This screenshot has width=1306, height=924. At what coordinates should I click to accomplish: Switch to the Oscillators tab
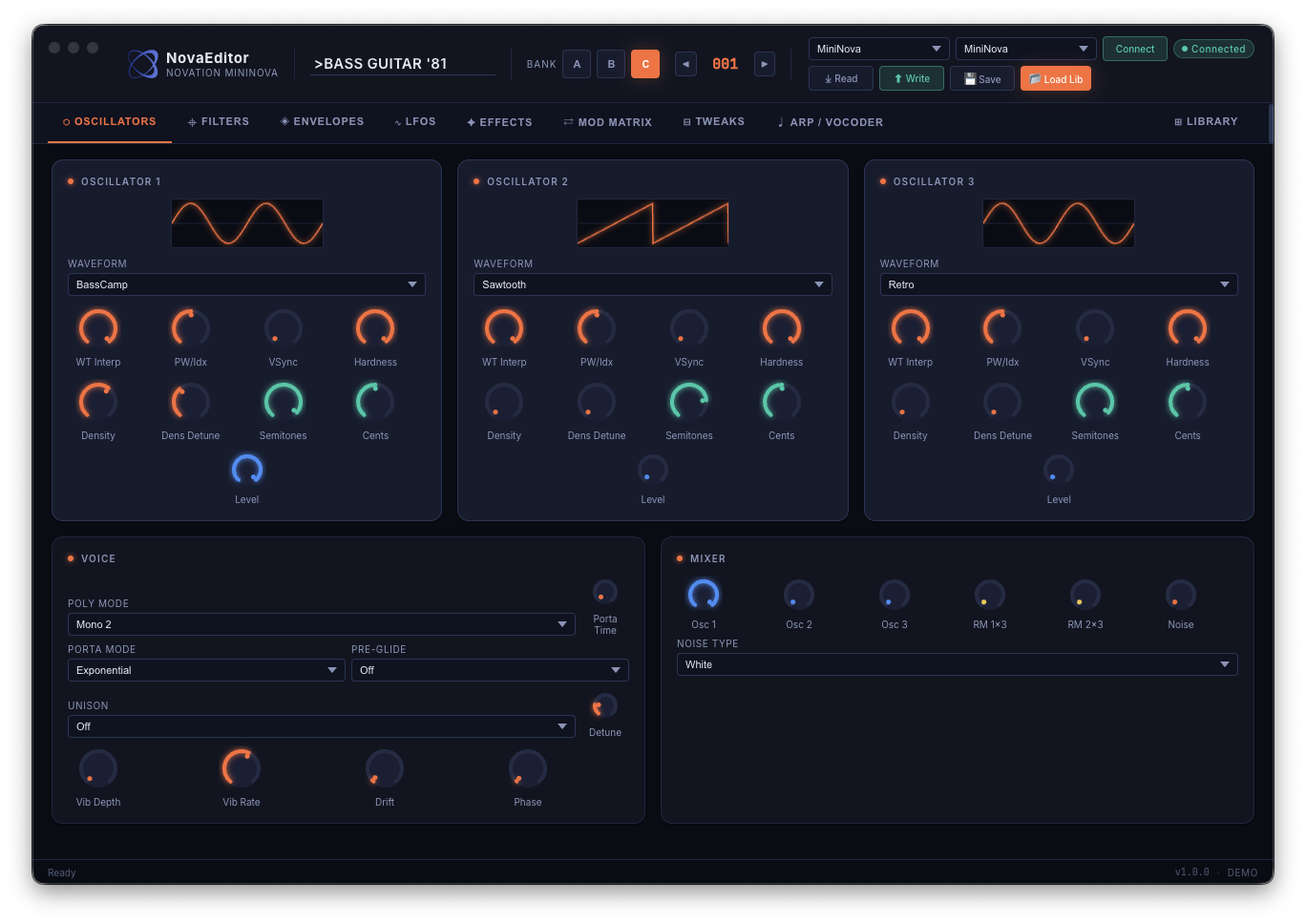tap(110, 122)
